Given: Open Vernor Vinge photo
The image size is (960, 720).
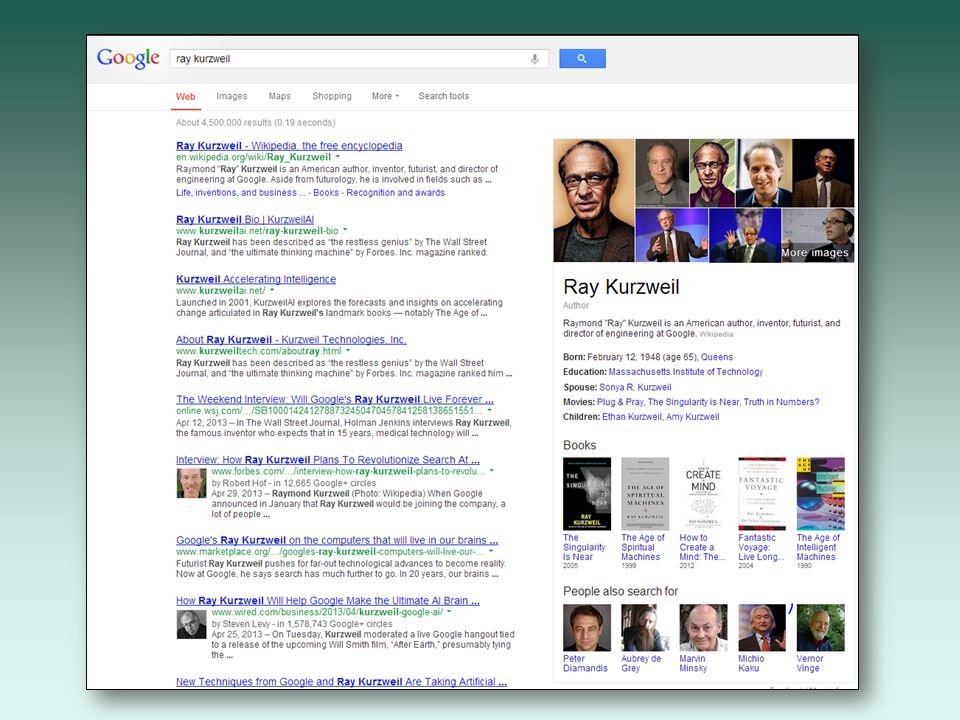Looking at the screenshot, I should 820,628.
